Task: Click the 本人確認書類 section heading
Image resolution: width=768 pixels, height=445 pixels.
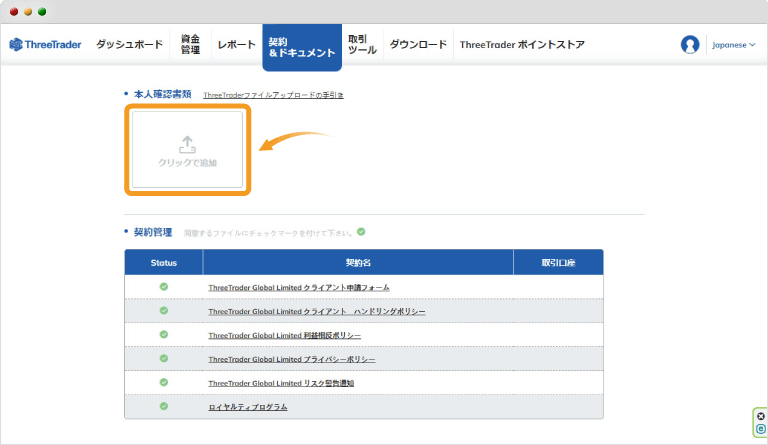Action: click(x=163, y=94)
